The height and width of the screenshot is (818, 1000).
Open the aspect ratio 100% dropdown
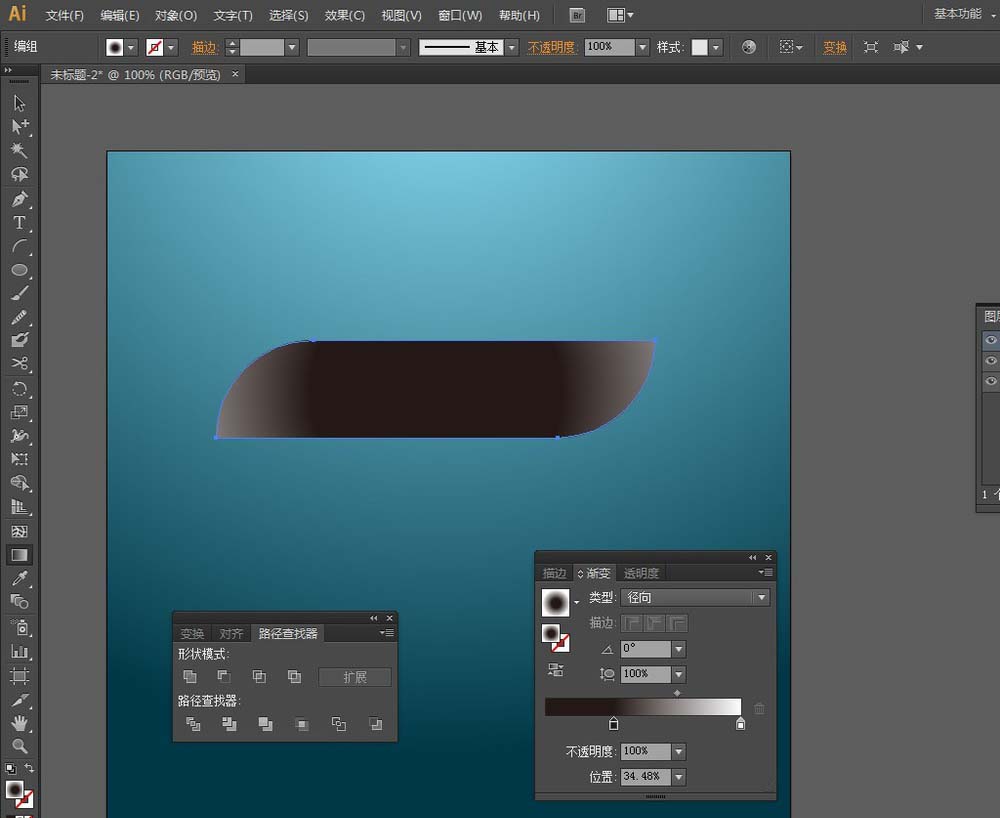(x=679, y=674)
